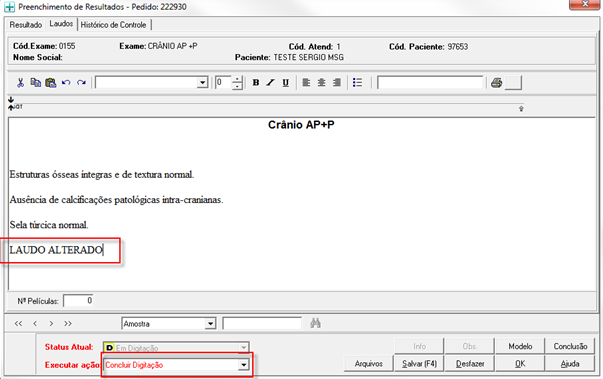Close the Preenchimento de Resultados window

tap(585, 4)
